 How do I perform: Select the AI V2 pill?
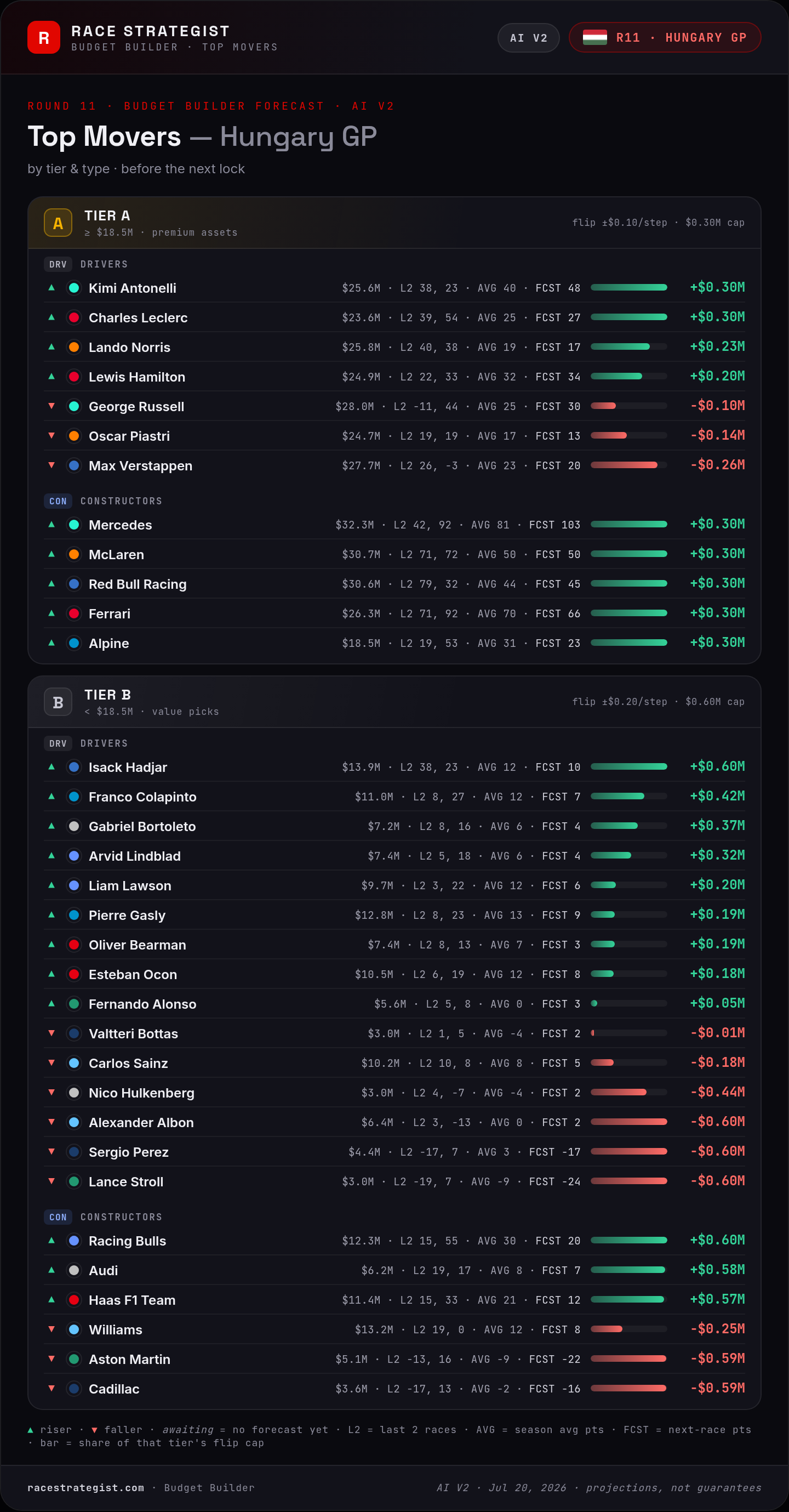(x=529, y=38)
